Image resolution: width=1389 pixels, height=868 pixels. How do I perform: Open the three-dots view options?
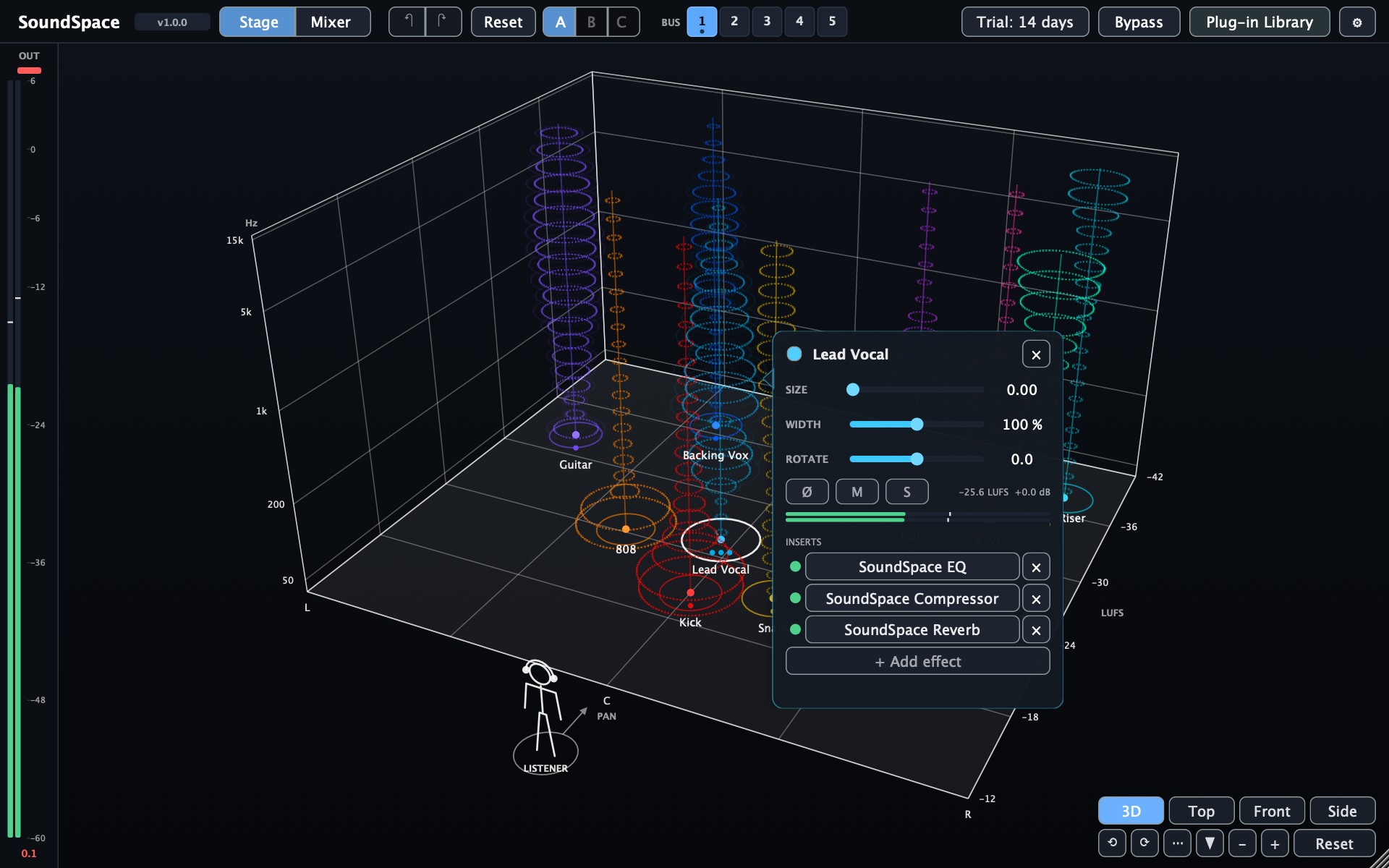pyautogui.click(x=1177, y=843)
